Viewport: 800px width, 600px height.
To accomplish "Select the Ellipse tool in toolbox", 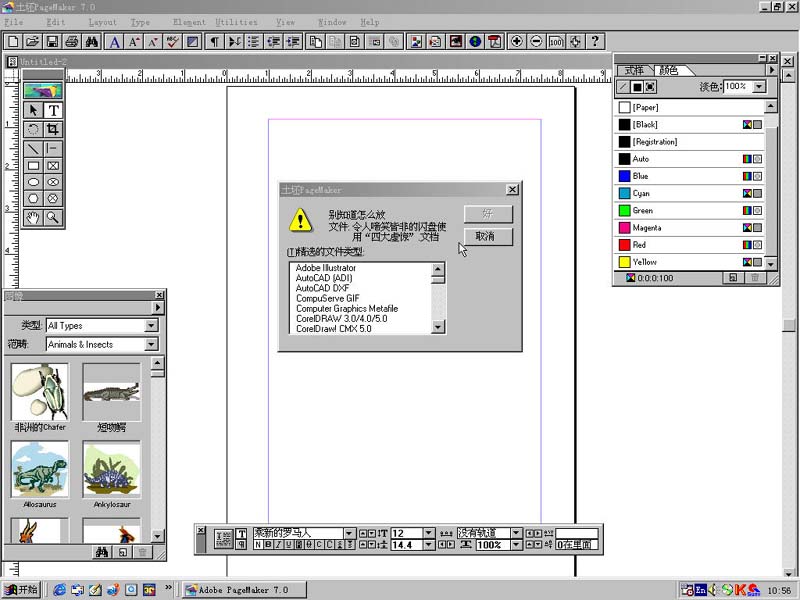I will (33, 182).
